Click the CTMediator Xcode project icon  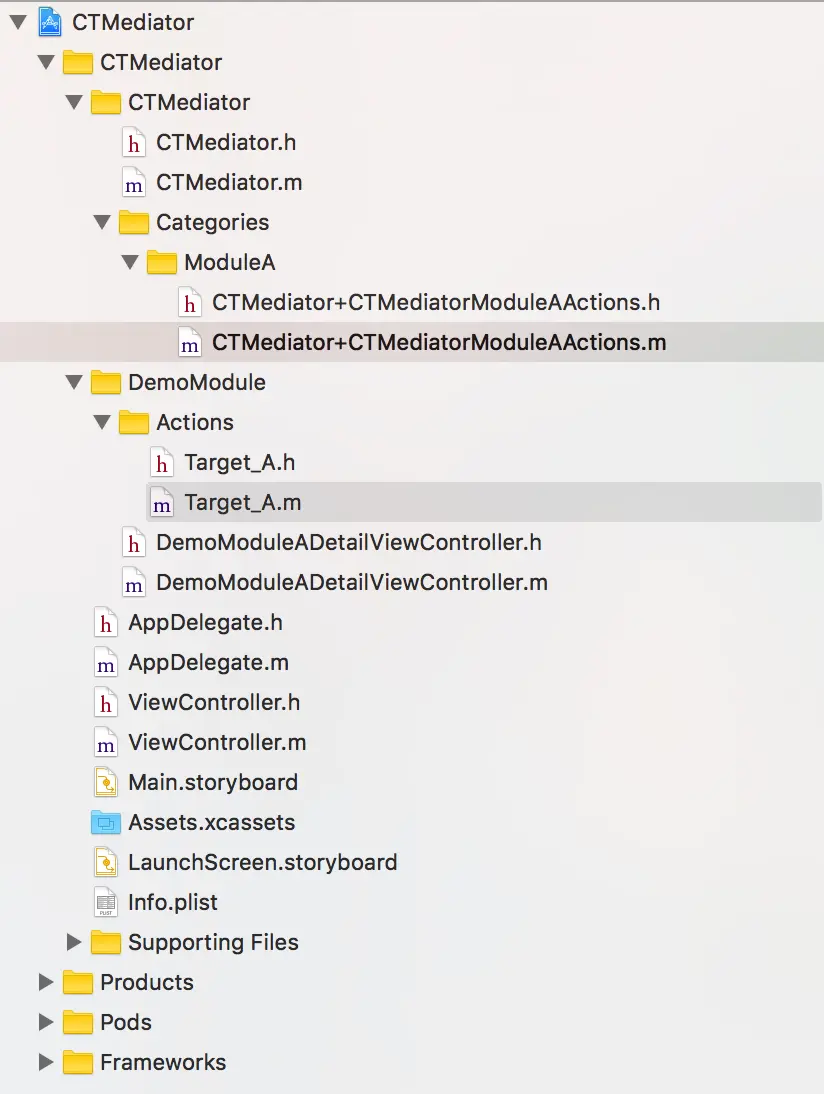[49, 22]
